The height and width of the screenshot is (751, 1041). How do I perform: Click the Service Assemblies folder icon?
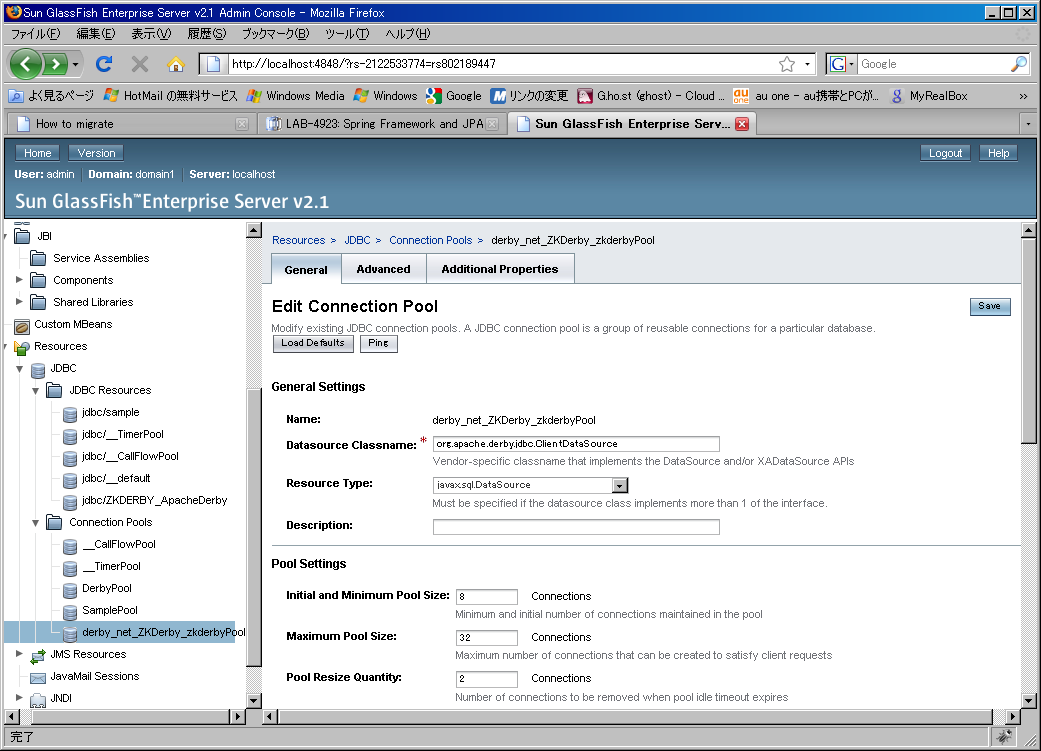39,258
